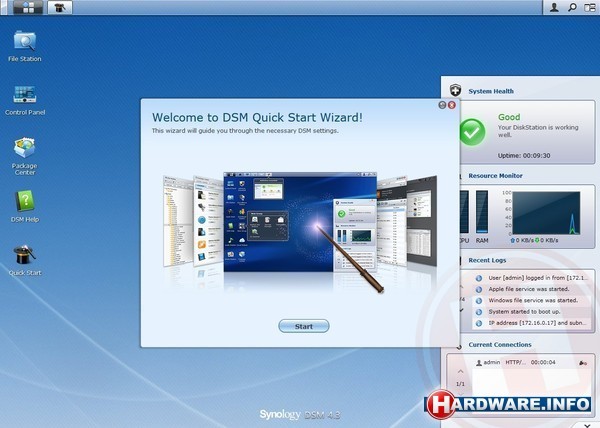Select the 'IP address [172.16.0.17]' log entry
The height and width of the screenshot is (428, 600).
click(531, 323)
